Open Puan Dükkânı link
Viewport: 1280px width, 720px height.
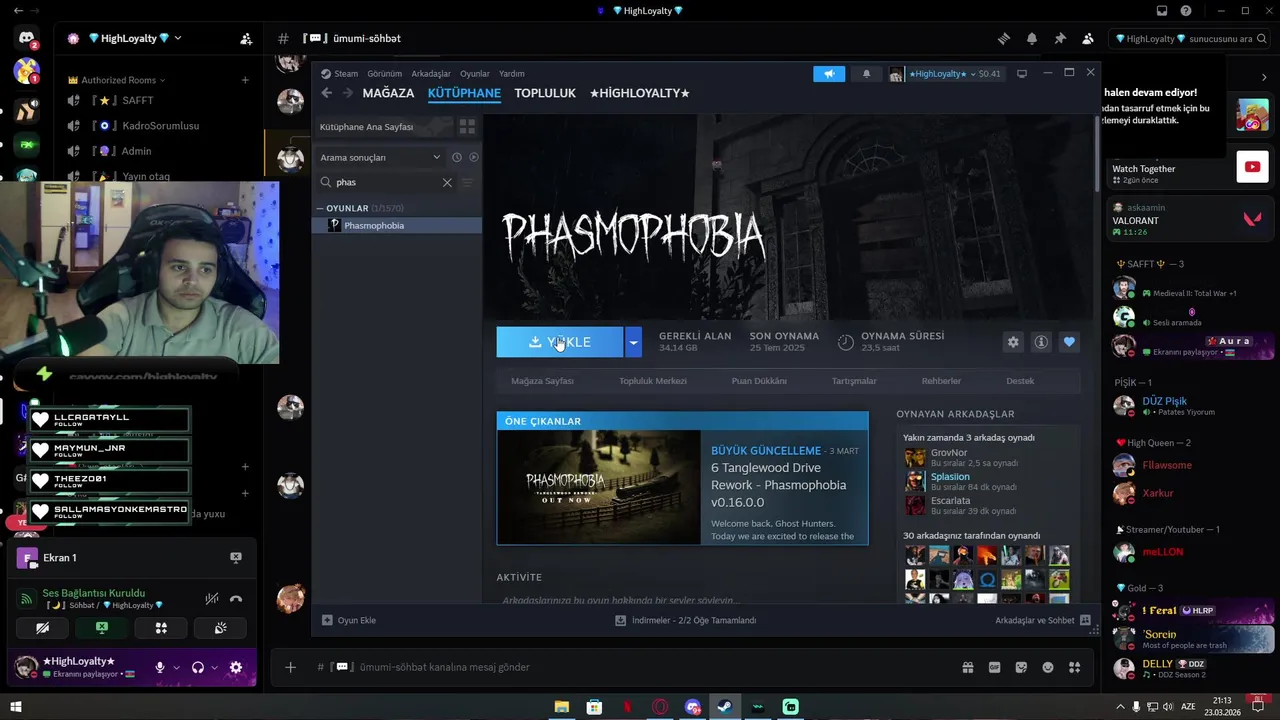[759, 381]
